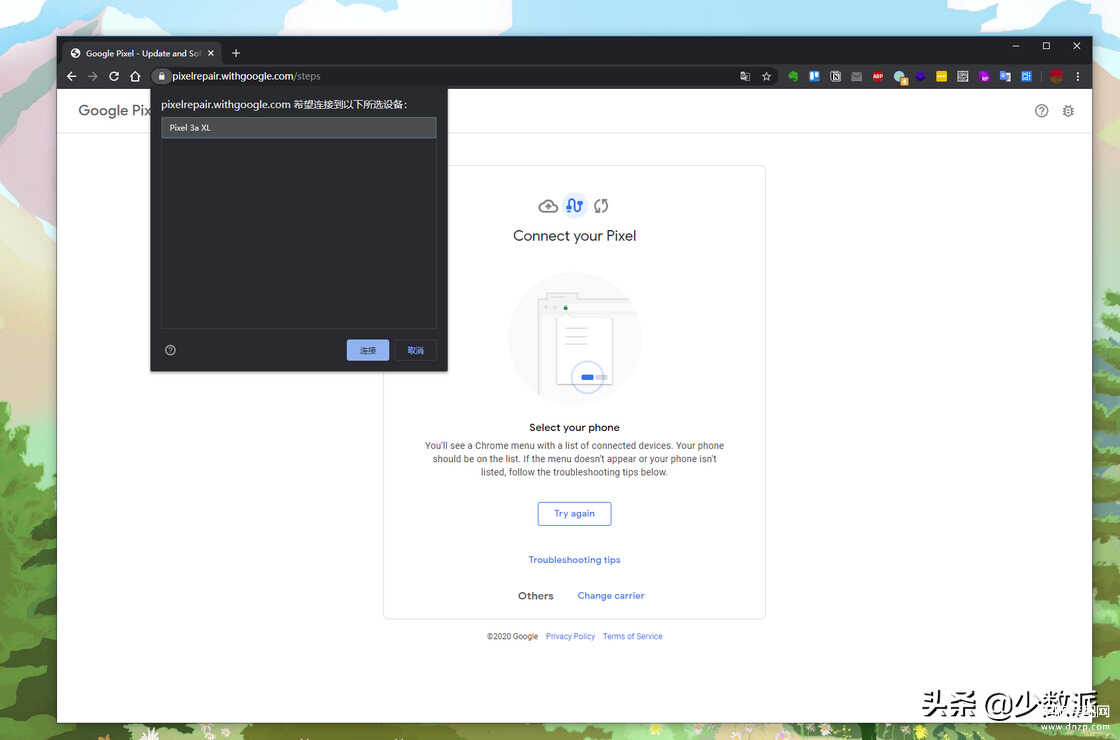Click the blue 连接 connect button

tap(368, 350)
